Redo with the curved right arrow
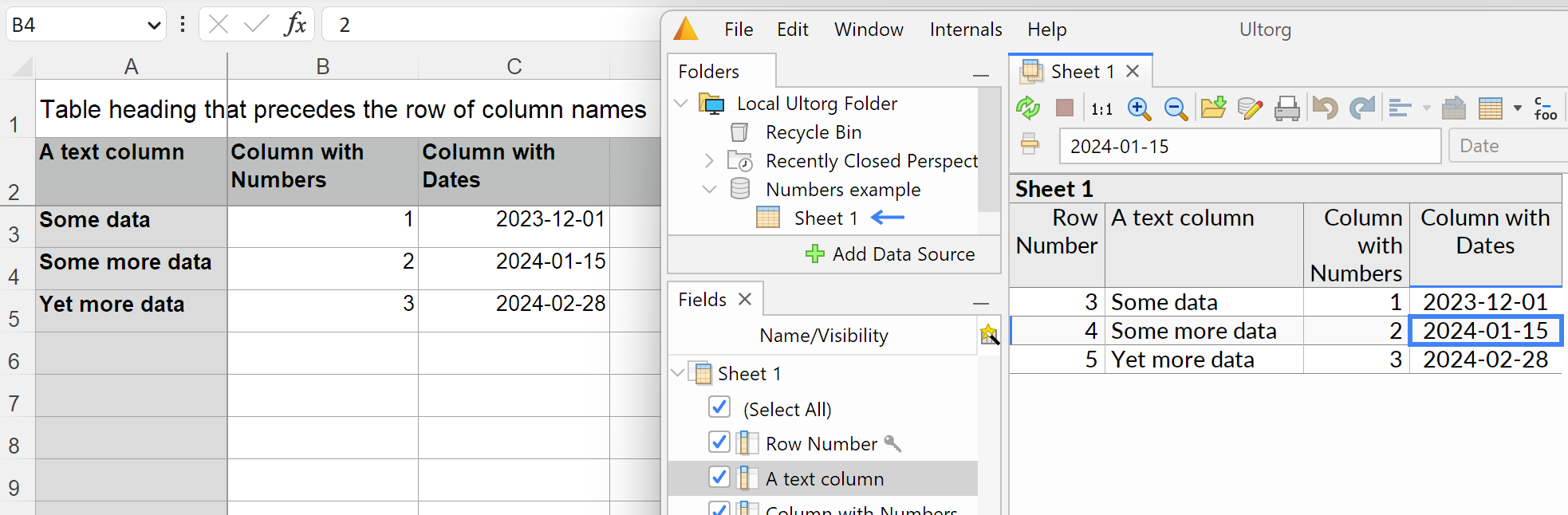This screenshot has height=515, width=1568. [x=1362, y=108]
